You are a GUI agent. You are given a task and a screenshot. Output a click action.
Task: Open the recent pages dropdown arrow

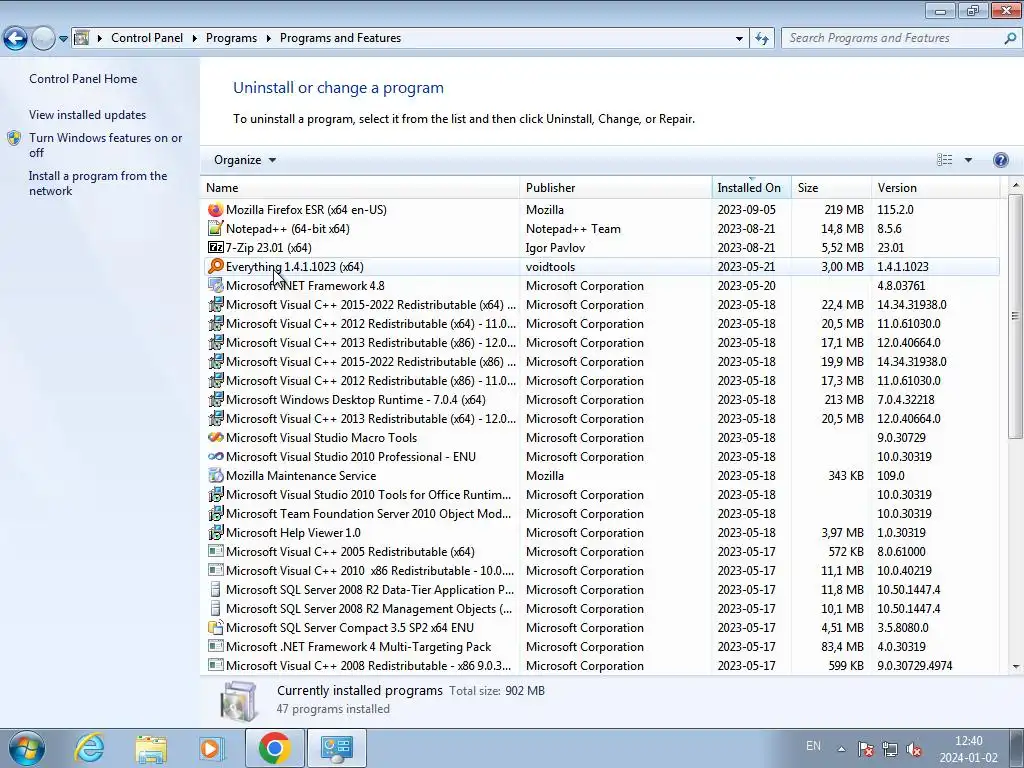click(x=63, y=39)
